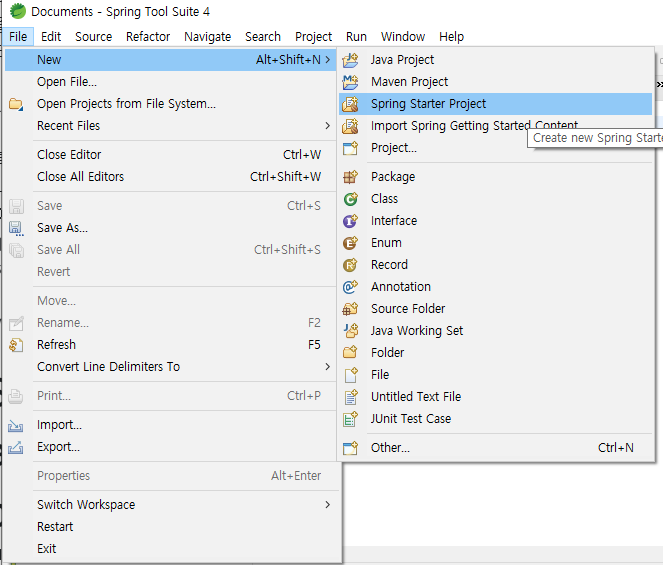This screenshot has width=663, height=565.
Task: Open the Source menu
Action: click(x=93, y=37)
